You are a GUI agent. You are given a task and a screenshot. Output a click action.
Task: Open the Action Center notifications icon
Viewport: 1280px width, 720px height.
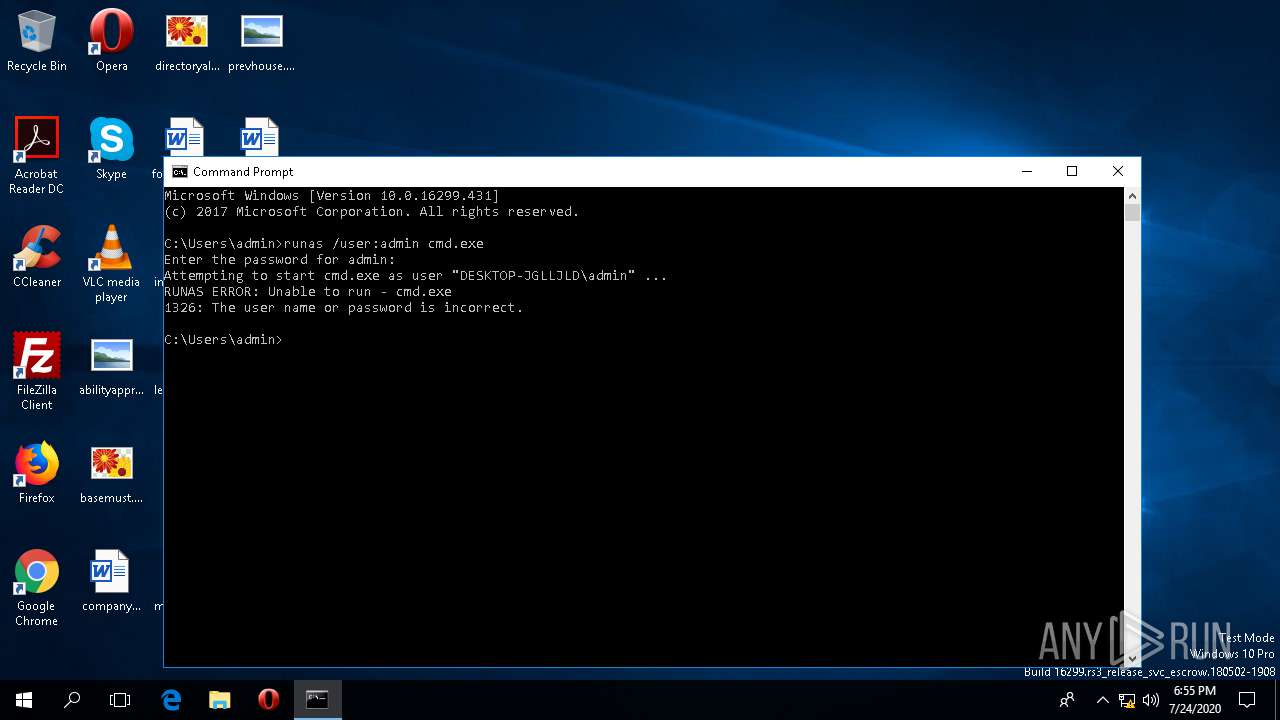click(x=1247, y=700)
